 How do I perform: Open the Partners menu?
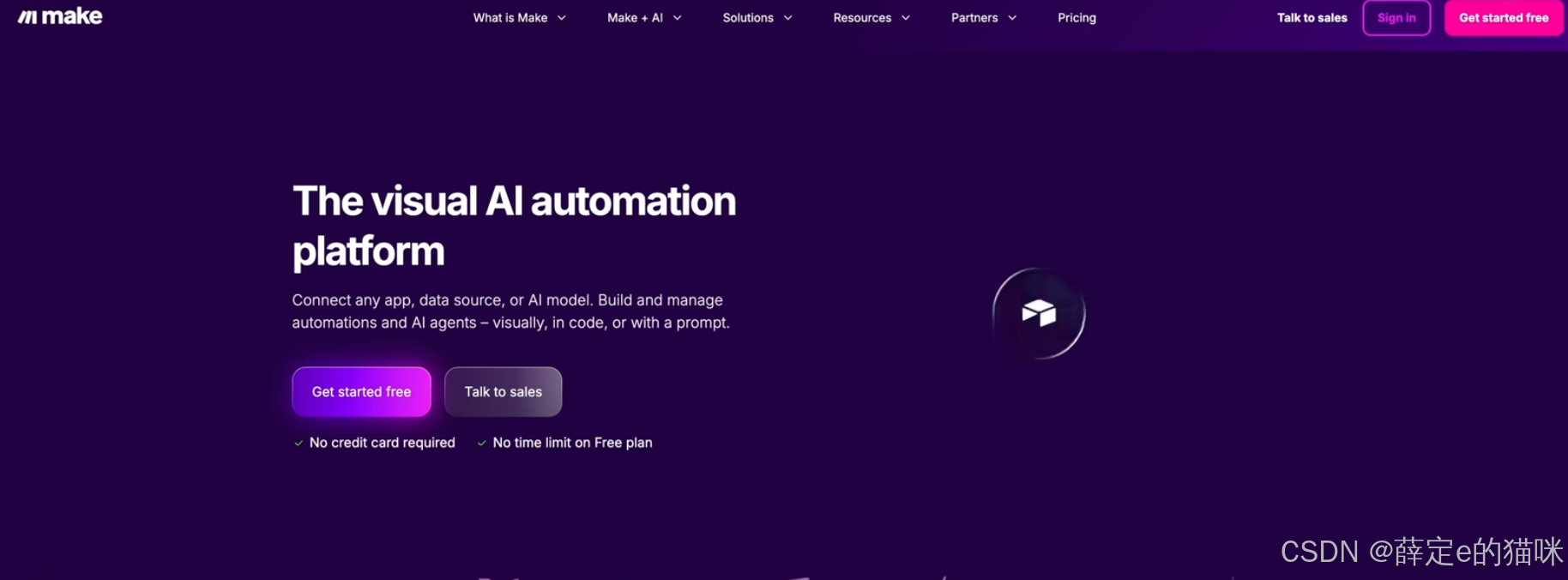click(974, 18)
